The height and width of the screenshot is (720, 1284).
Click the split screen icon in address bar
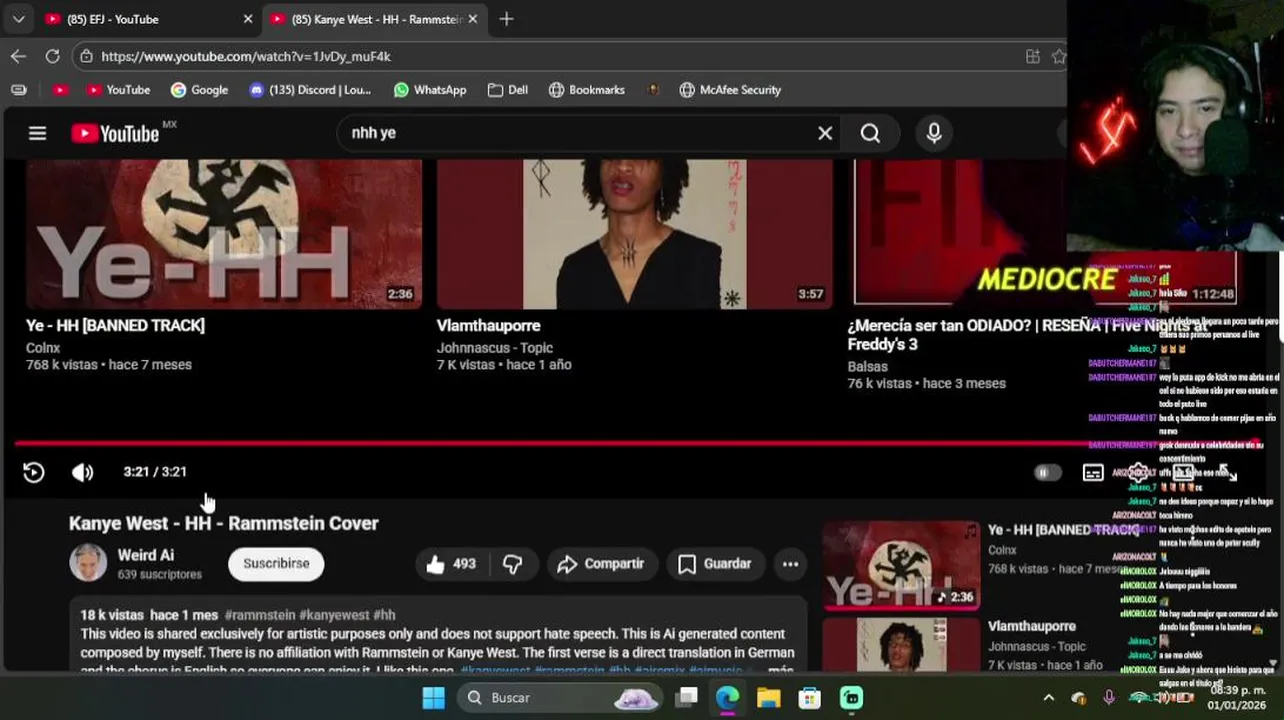(1032, 56)
